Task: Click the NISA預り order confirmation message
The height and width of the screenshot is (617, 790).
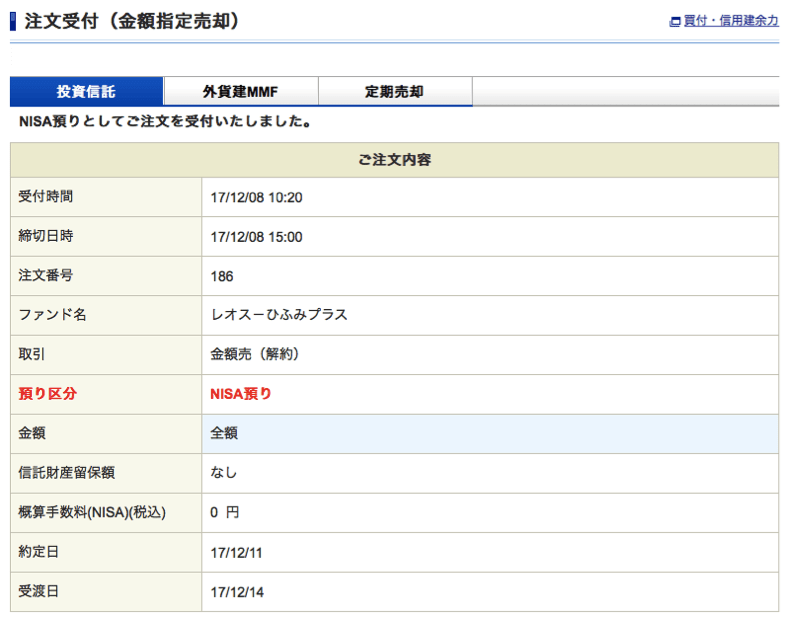Action: point(165,123)
